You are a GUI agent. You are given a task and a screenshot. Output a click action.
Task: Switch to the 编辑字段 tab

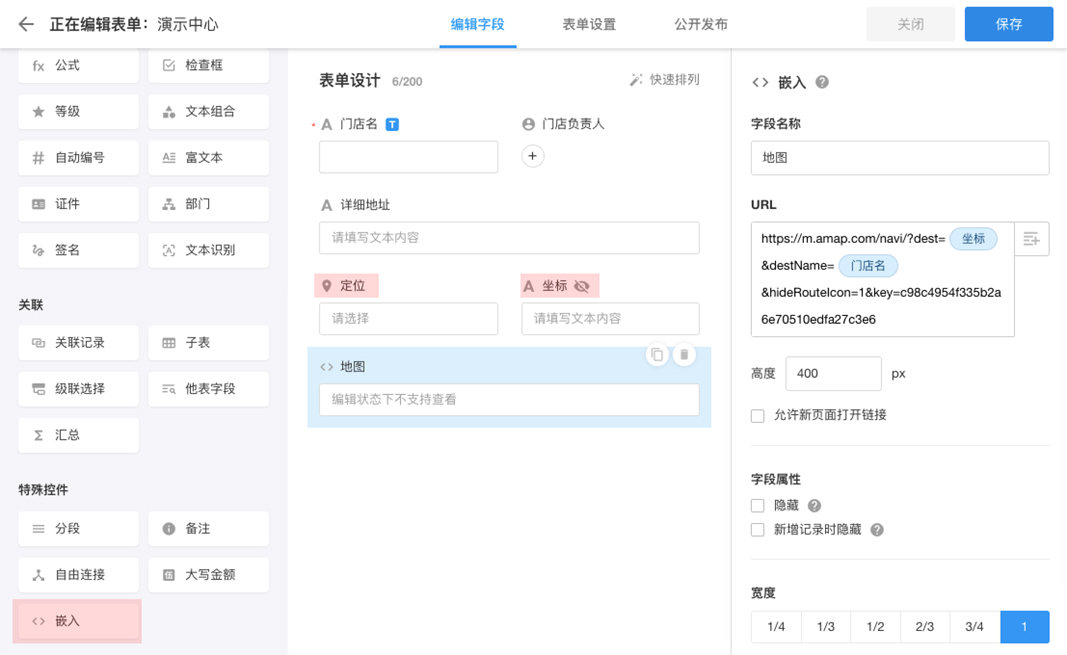point(478,24)
